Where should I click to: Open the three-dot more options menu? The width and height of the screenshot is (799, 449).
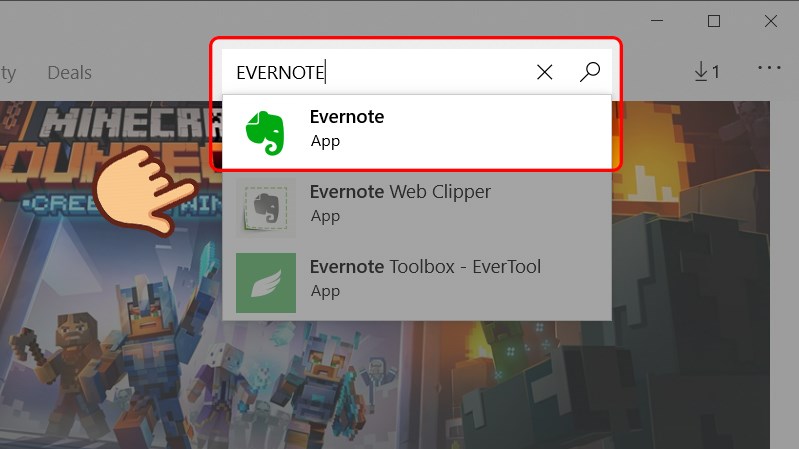769,68
